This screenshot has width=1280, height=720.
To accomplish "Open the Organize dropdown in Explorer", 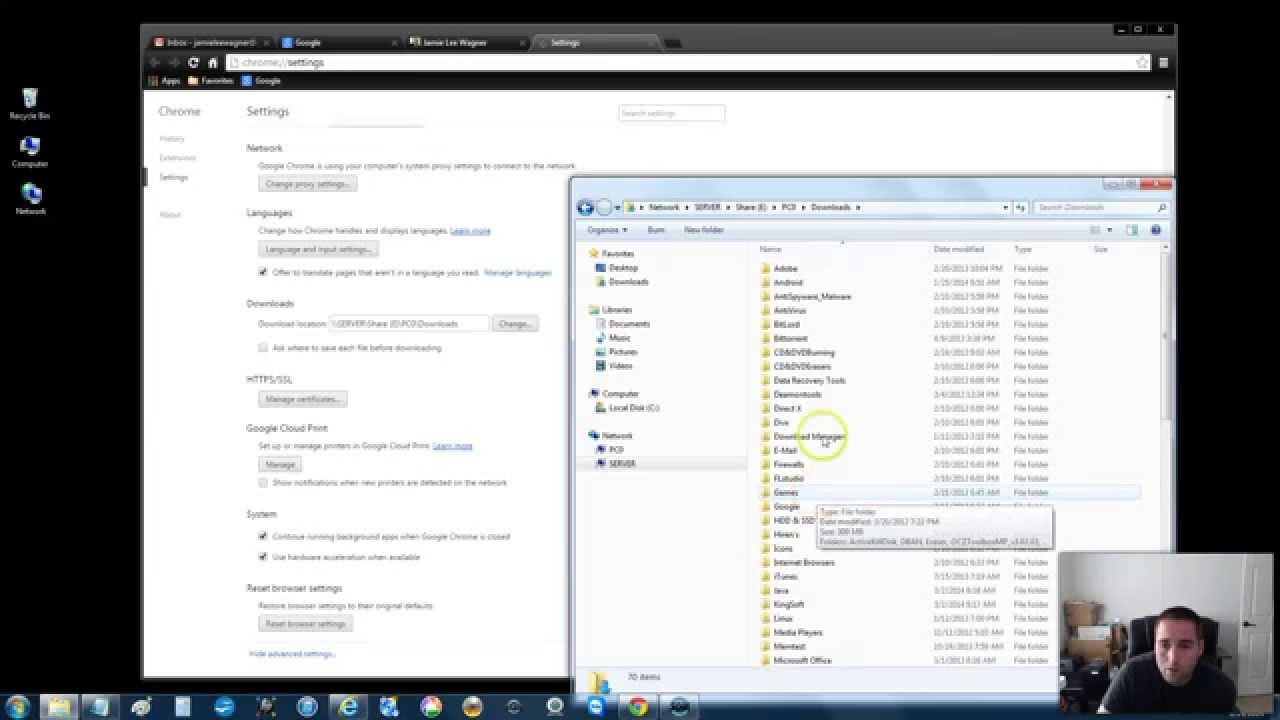I will pos(605,230).
